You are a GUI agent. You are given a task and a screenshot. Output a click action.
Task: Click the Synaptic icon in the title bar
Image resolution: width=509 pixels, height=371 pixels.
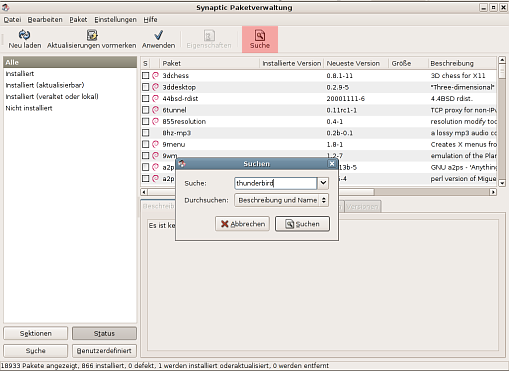tap(6, 7)
